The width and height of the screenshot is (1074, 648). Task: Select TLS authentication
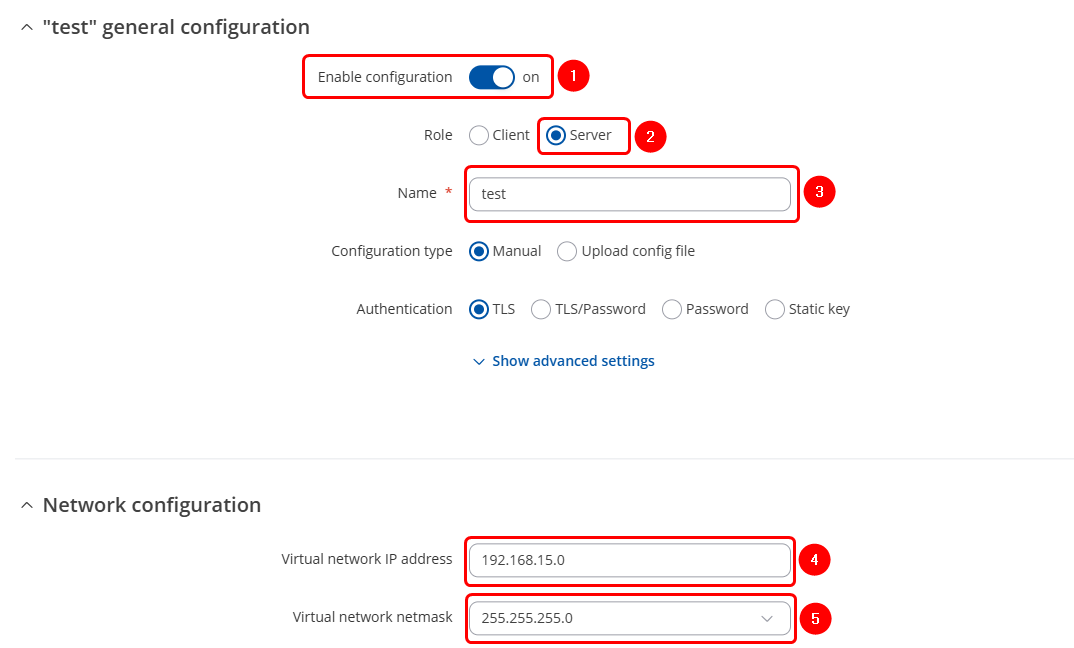click(479, 309)
